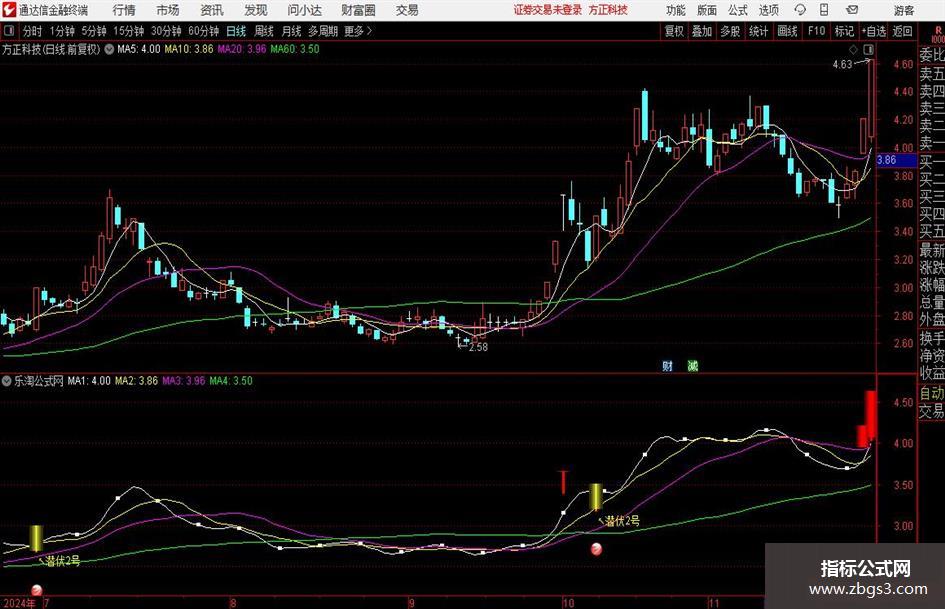Open the mobile phone icon in title bar
Screen dimensions: 945x609
click(824, 10)
